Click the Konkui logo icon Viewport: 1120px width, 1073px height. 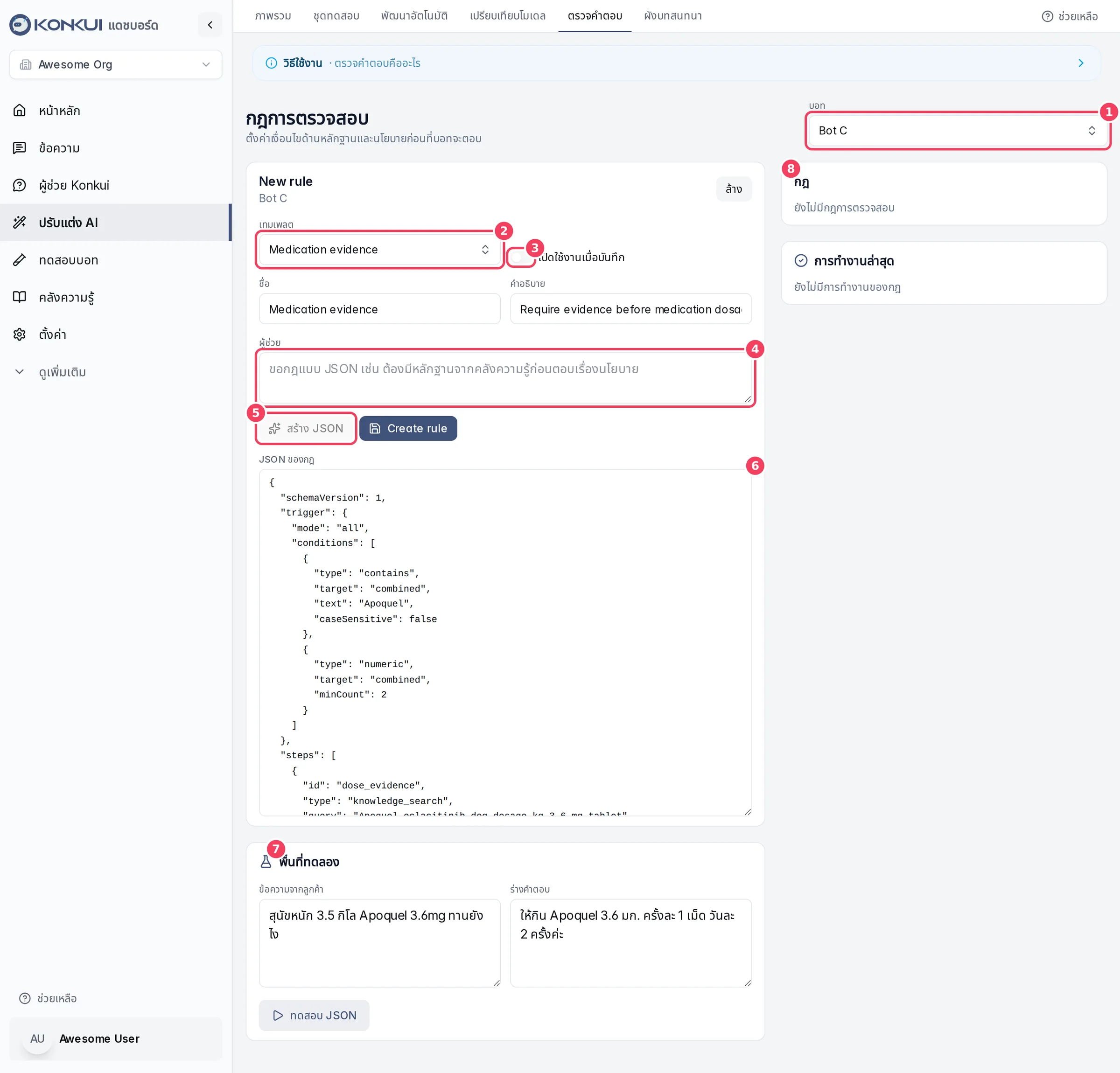[x=20, y=25]
